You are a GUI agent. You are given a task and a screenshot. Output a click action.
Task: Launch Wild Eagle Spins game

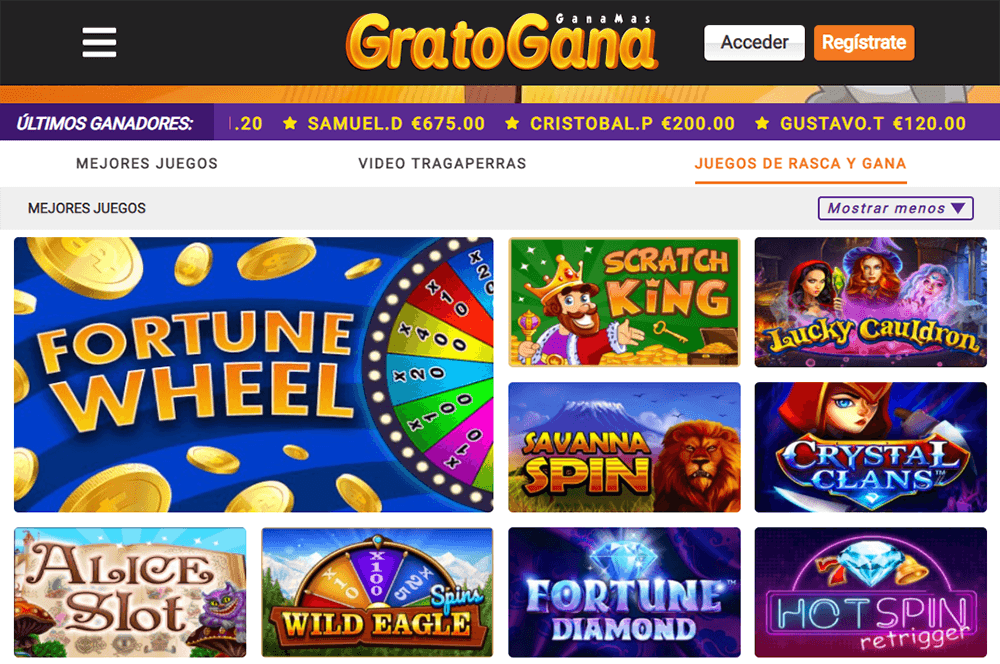pyautogui.click(x=378, y=592)
